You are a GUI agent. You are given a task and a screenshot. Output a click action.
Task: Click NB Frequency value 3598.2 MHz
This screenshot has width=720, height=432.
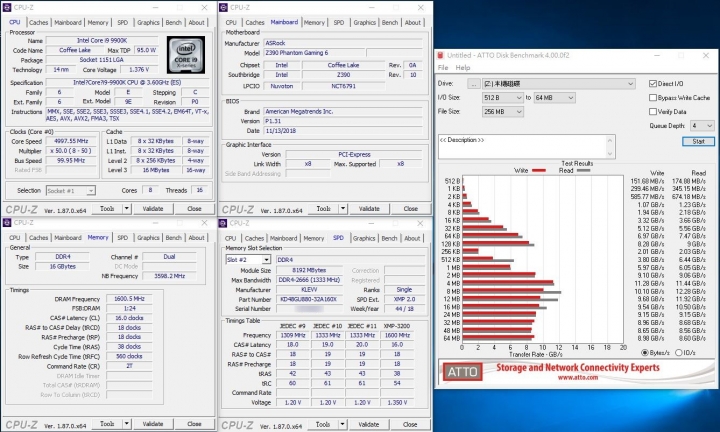point(169,276)
